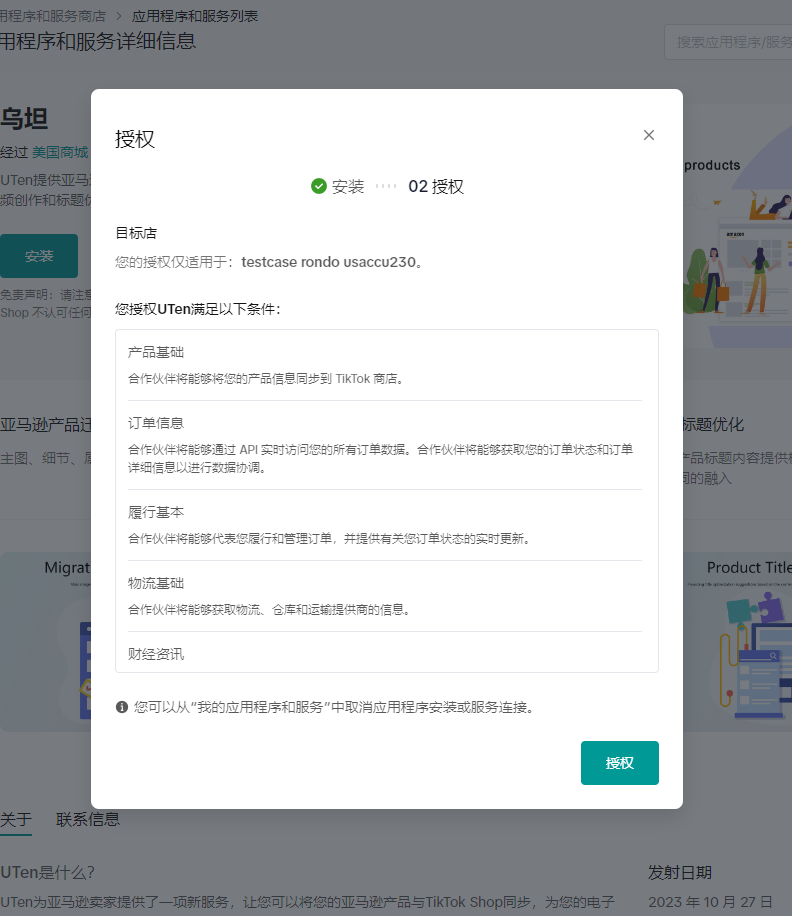Focus the 搜索应用程序 search field
Viewport: 792px width, 916px height.
(x=732, y=42)
